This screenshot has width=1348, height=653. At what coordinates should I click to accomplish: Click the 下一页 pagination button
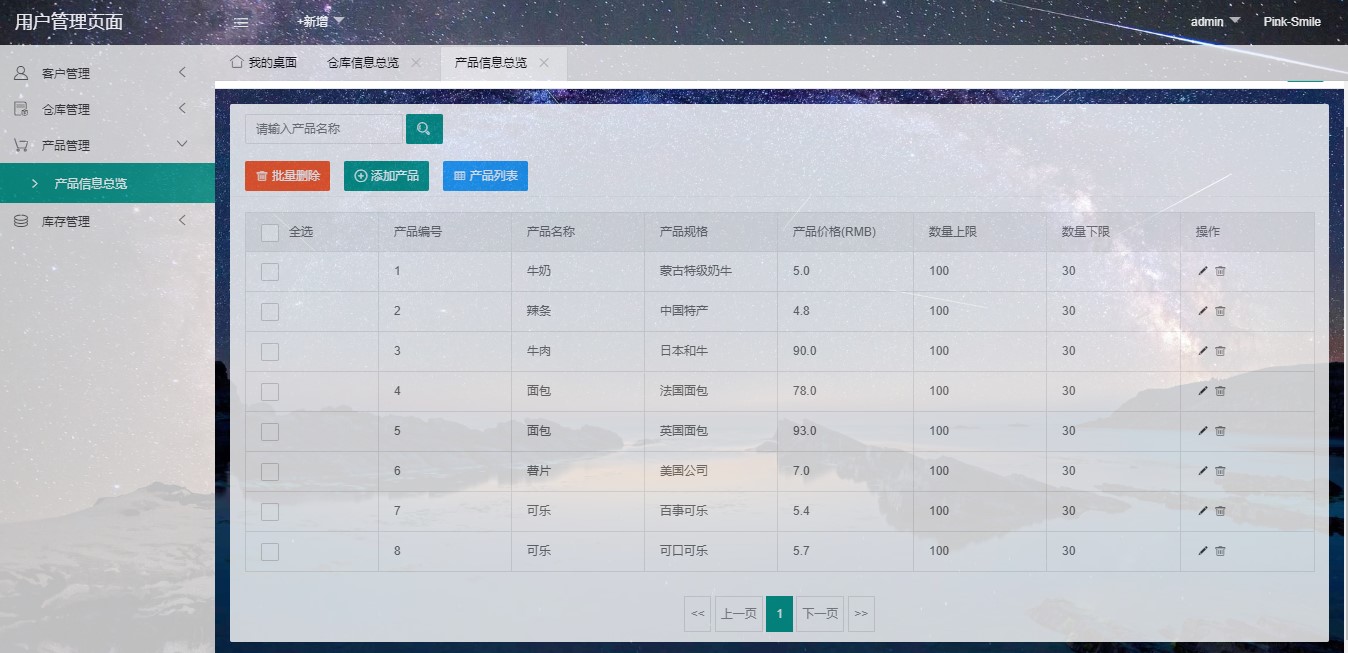point(819,614)
